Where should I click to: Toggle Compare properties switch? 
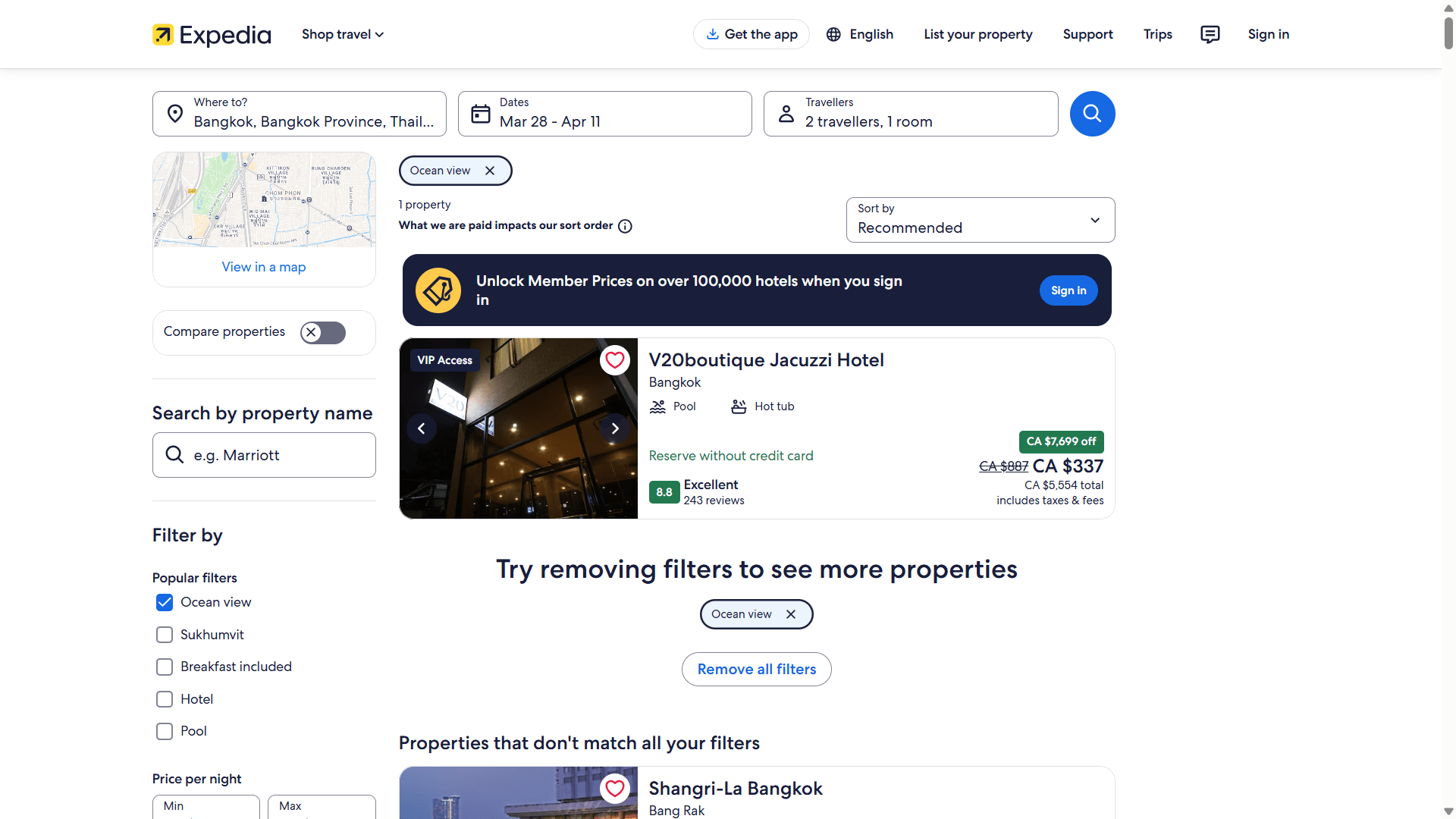323,332
